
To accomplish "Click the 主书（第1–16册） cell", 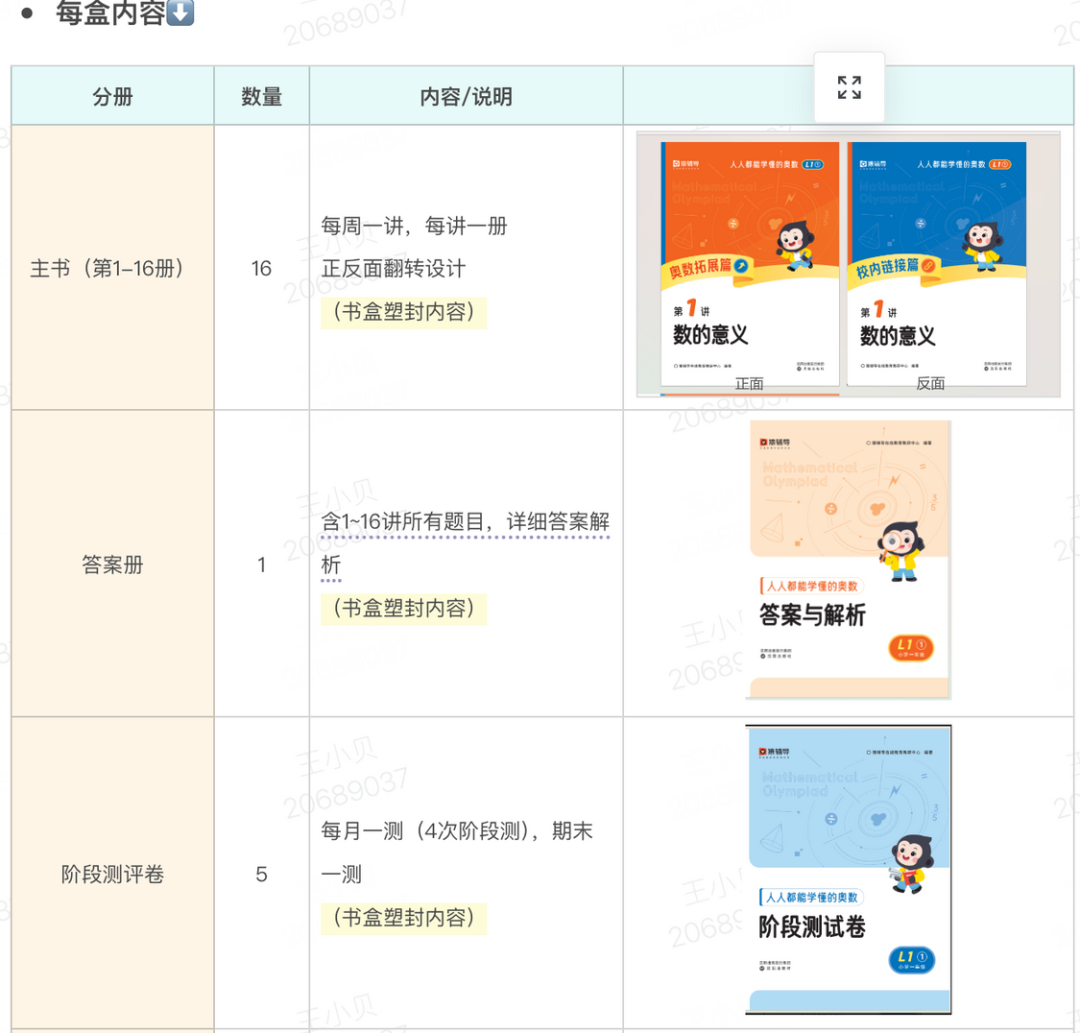I will tap(113, 268).
